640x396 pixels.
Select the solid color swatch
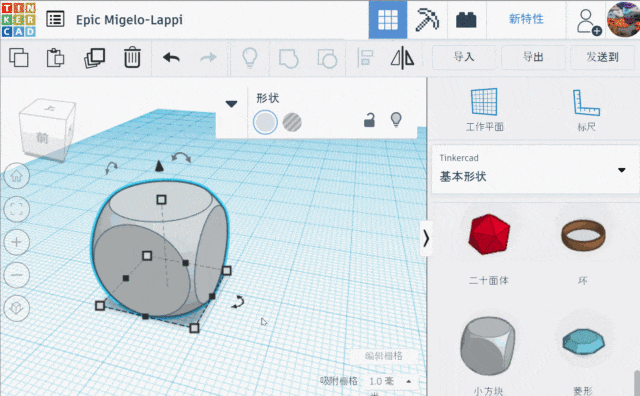[x=265, y=122]
